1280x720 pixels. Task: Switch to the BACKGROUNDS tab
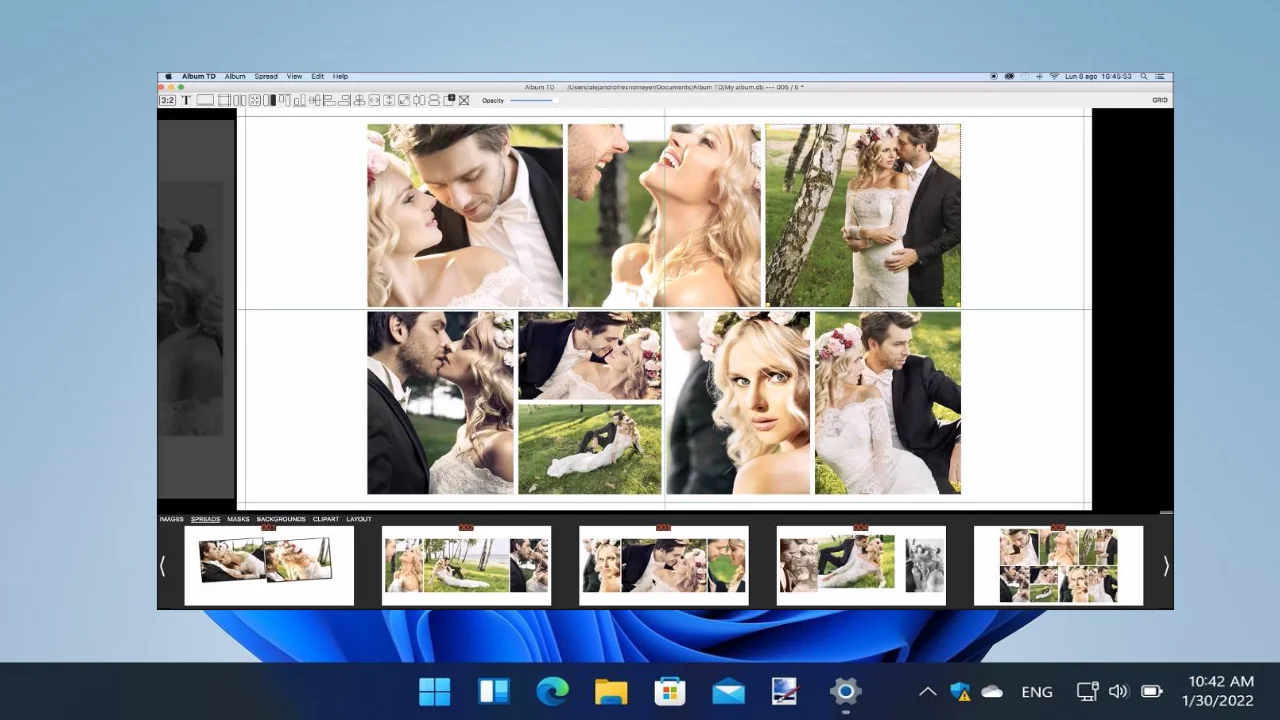point(281,519)
